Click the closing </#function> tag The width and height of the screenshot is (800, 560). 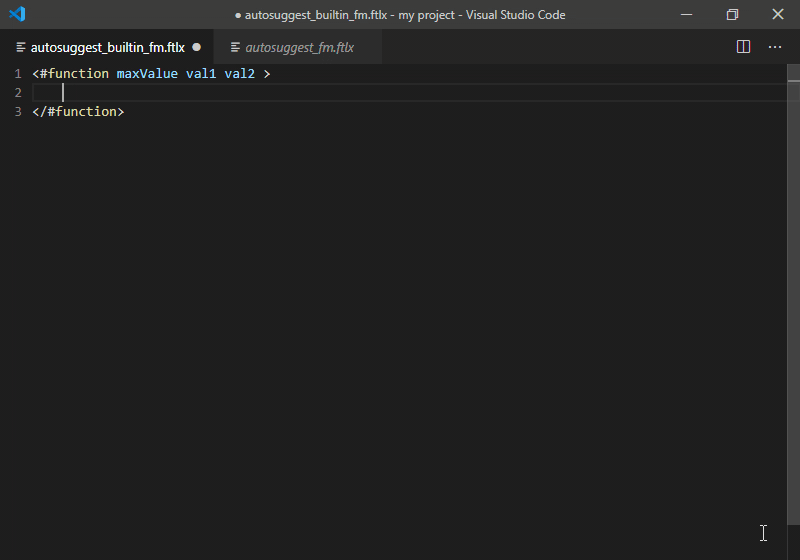78,112
